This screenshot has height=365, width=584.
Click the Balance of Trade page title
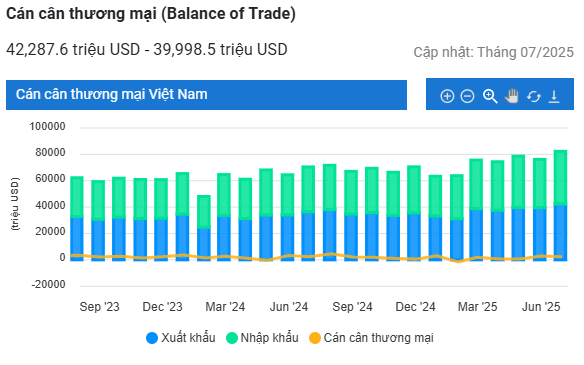point(151,14)
